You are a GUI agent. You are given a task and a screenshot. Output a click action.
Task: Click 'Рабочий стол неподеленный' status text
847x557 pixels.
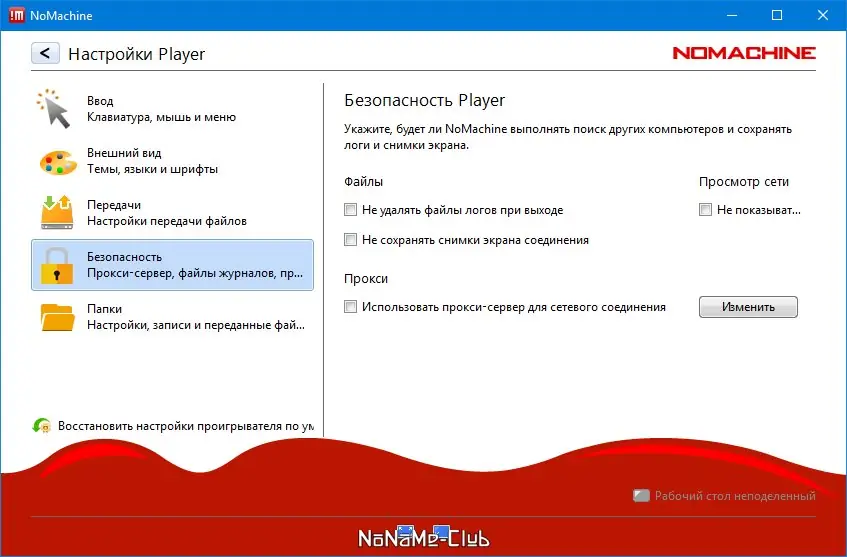pos(735,495)
